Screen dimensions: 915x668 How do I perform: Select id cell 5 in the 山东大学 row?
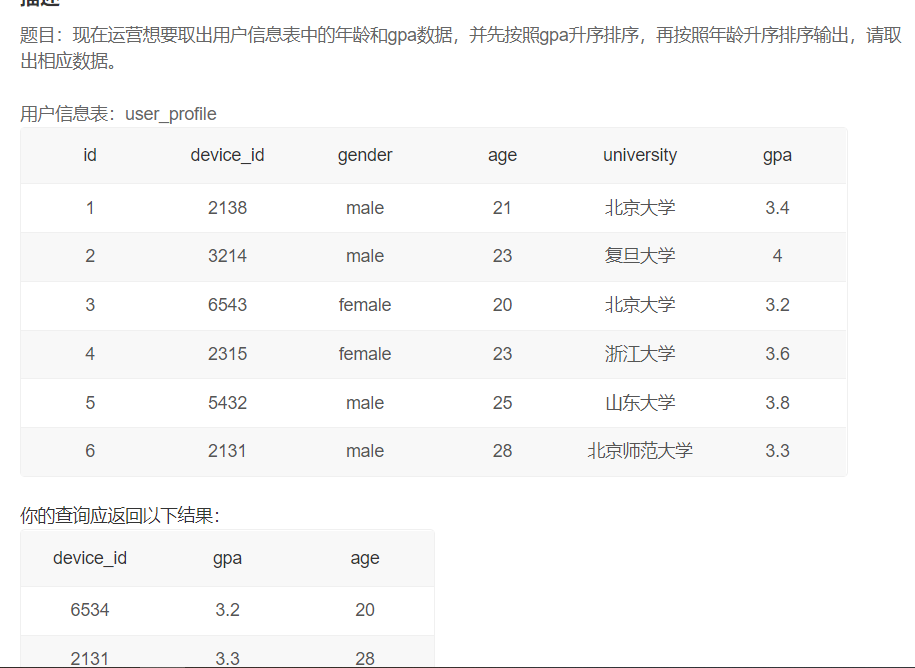click(x=90, y=403)
